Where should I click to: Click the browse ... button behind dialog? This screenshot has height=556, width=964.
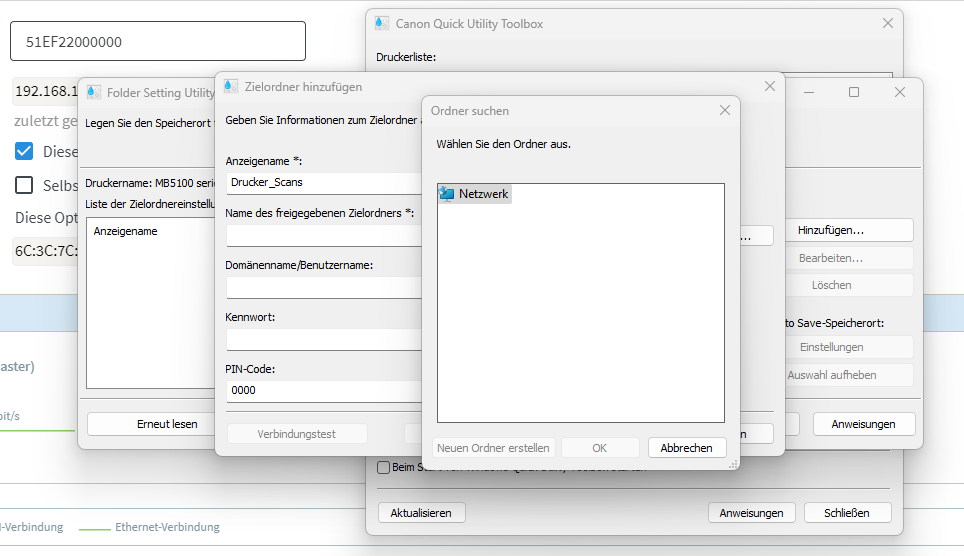756,236
